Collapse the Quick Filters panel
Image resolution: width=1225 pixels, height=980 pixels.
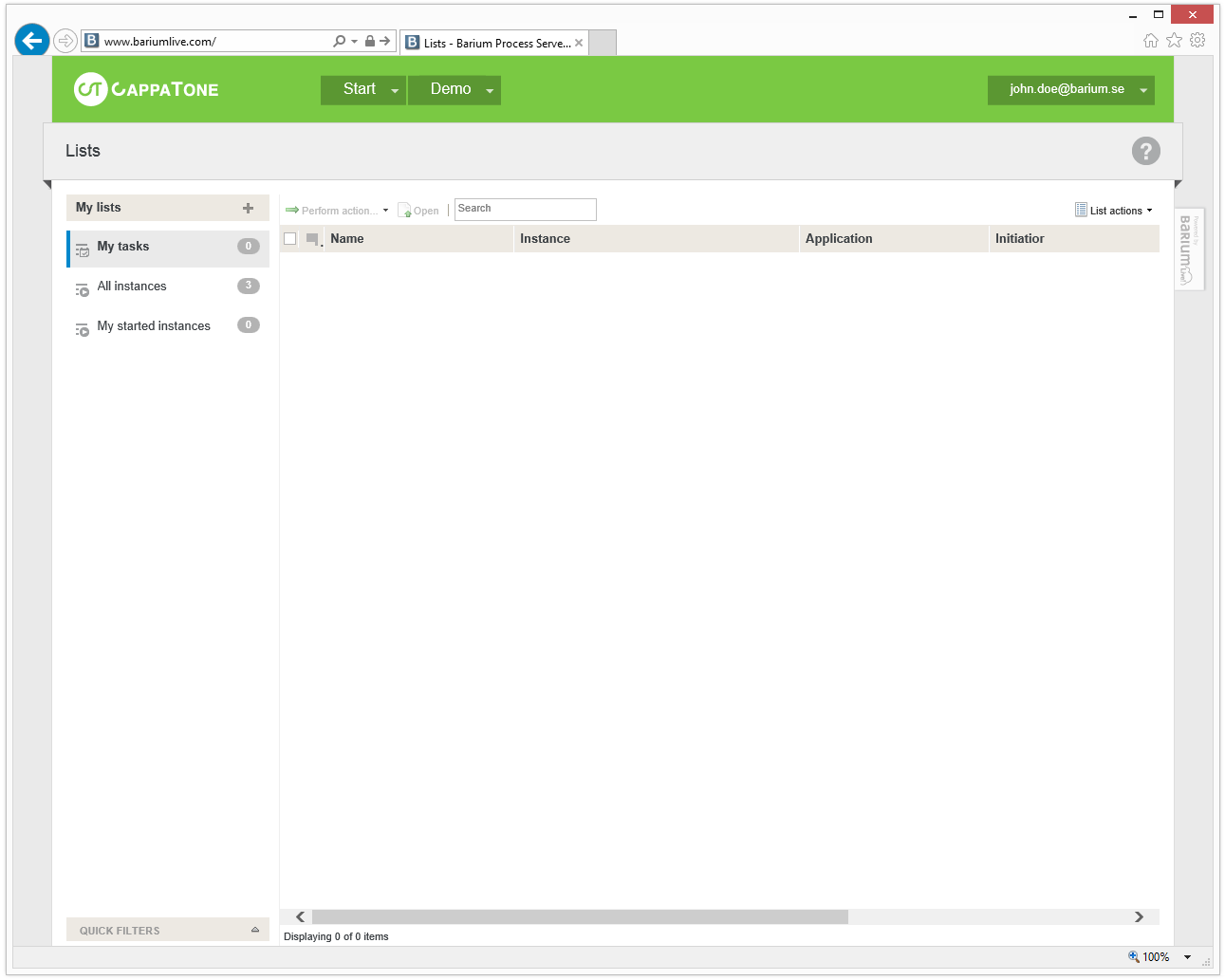click(x=254, y=930)
